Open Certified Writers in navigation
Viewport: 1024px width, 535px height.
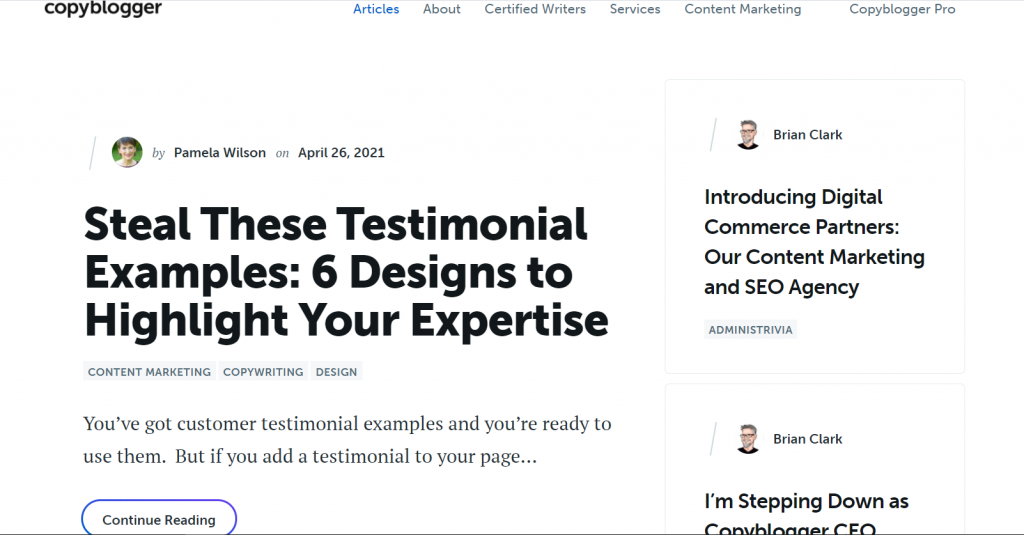(535, 9)
